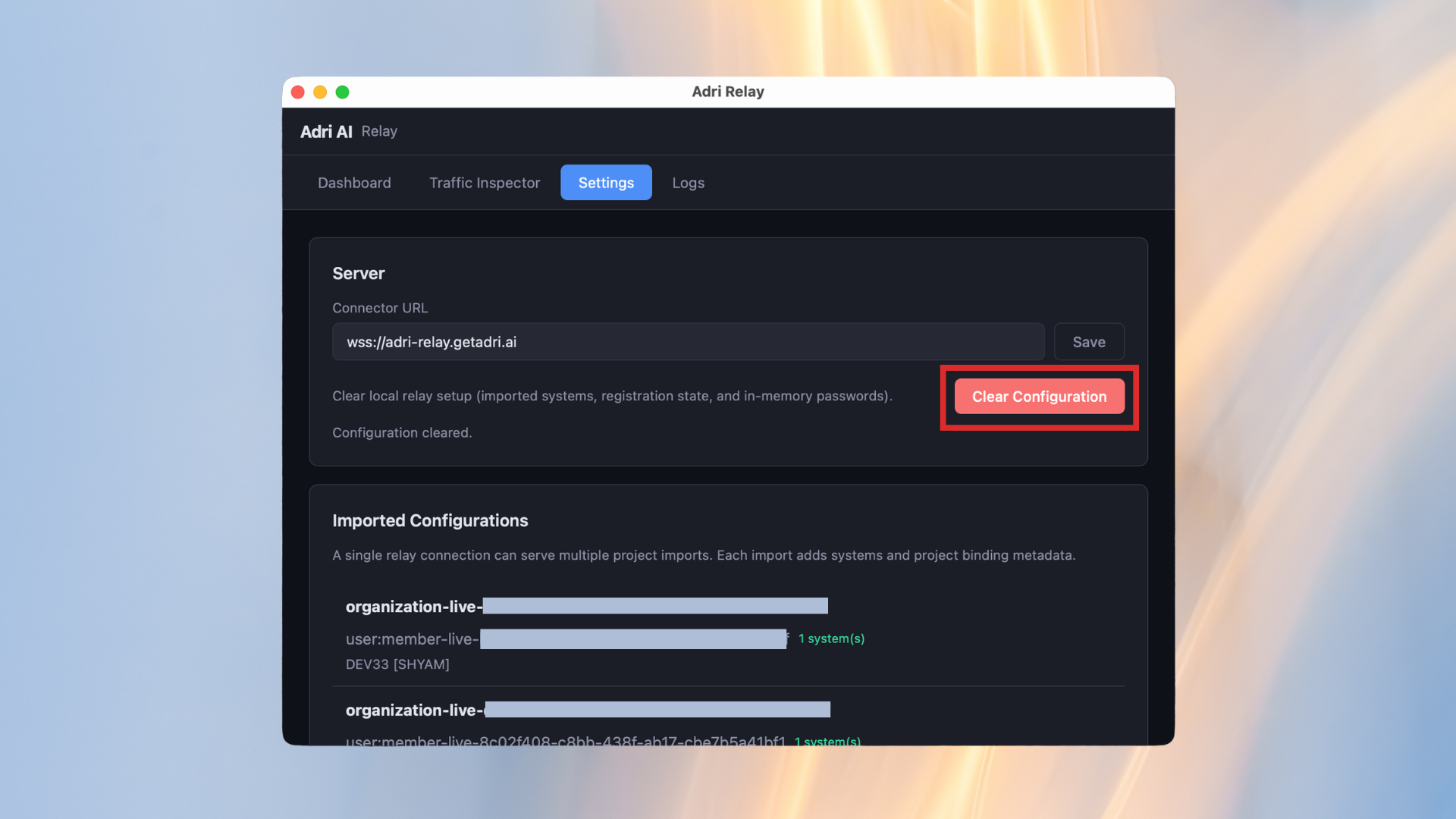Click the redacted organization ID bar
The width and height of the screenshot is (1456, 819).
(x=656, y=606)
